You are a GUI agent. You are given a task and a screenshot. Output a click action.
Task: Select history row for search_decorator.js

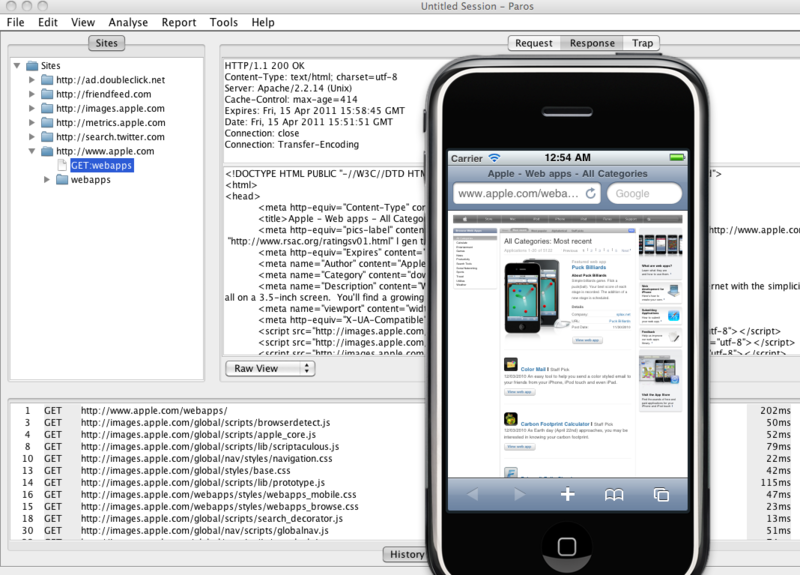click(x=212, y=518)
